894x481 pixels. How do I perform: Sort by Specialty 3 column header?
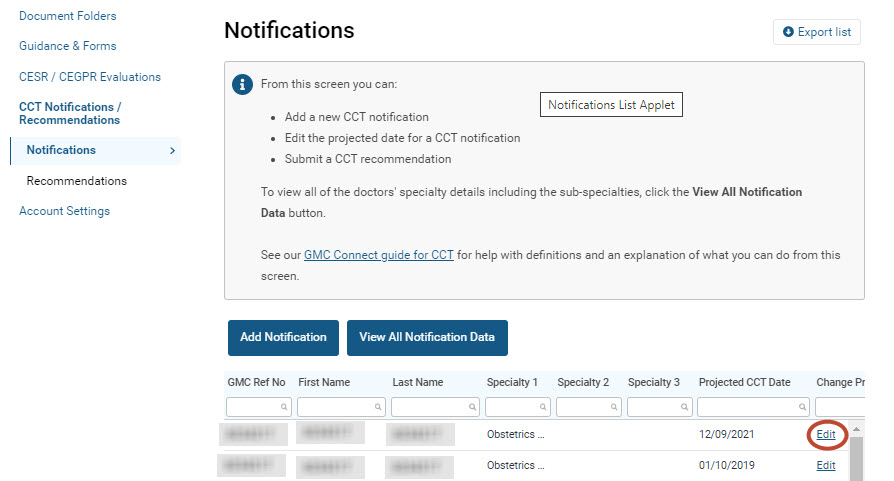653,382
